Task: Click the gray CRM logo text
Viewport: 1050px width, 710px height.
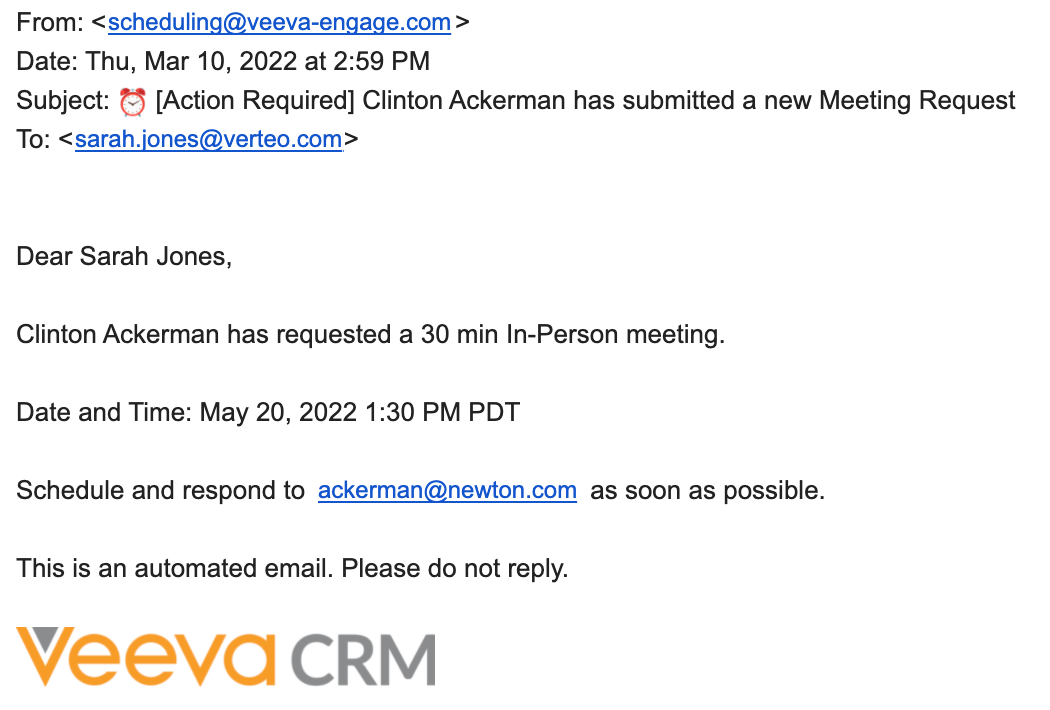Action: (x=363, y=659)
